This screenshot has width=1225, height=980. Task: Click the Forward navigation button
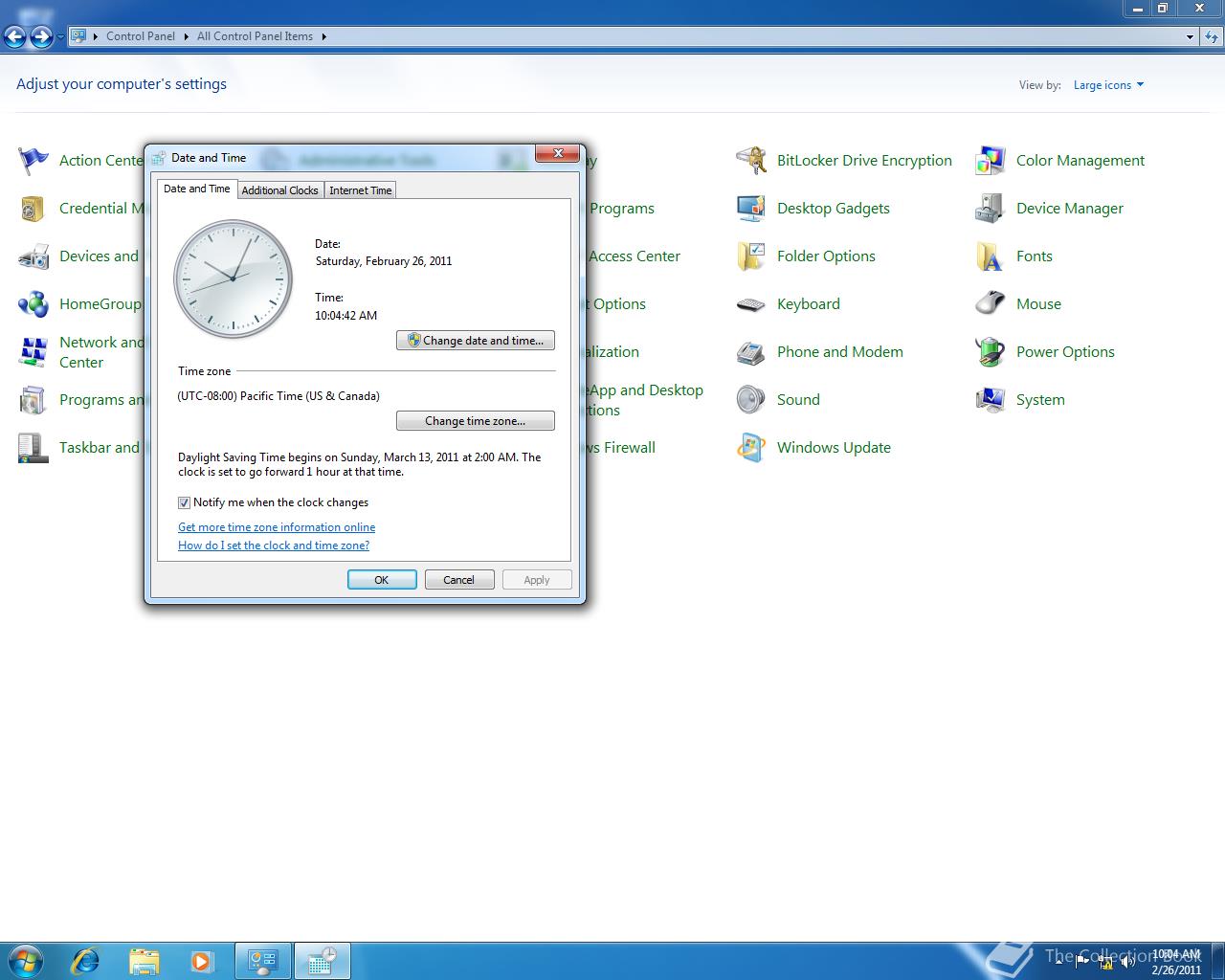pos(41,36)
